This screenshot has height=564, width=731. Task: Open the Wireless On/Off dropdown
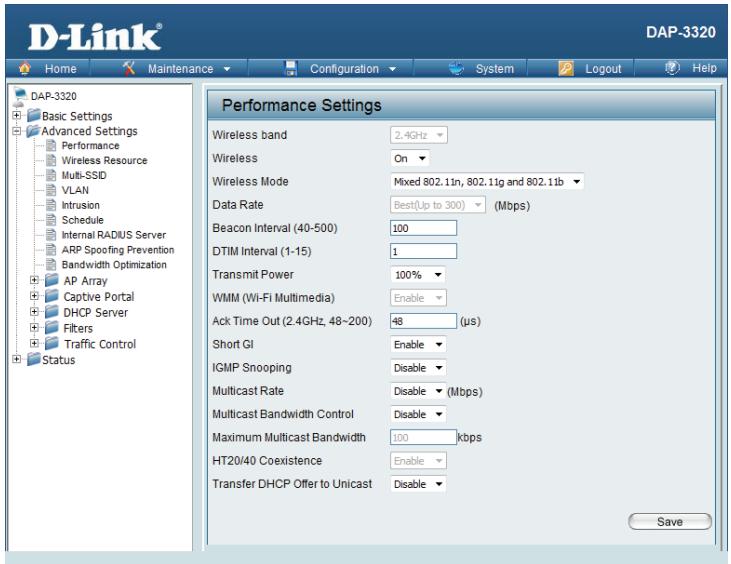[410, 158]
